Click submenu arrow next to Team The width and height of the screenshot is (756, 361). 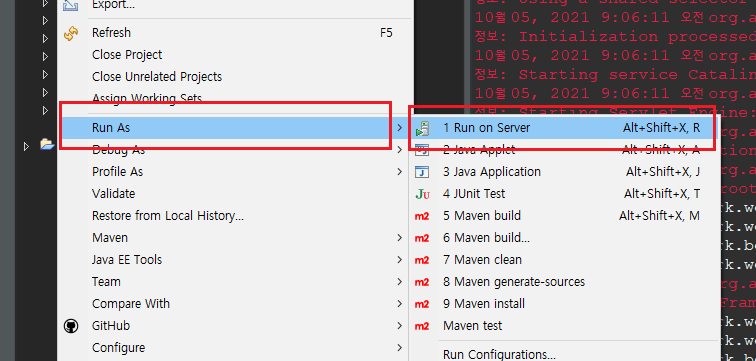pyautogui.click(x=399, y=281)
